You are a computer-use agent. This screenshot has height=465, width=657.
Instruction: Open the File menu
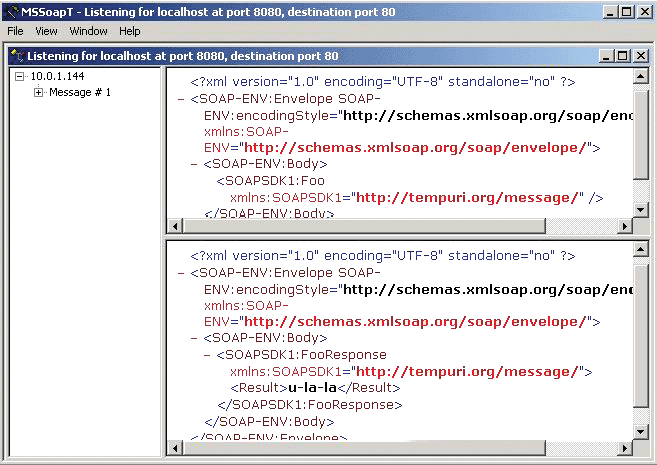tap(15, 31)
